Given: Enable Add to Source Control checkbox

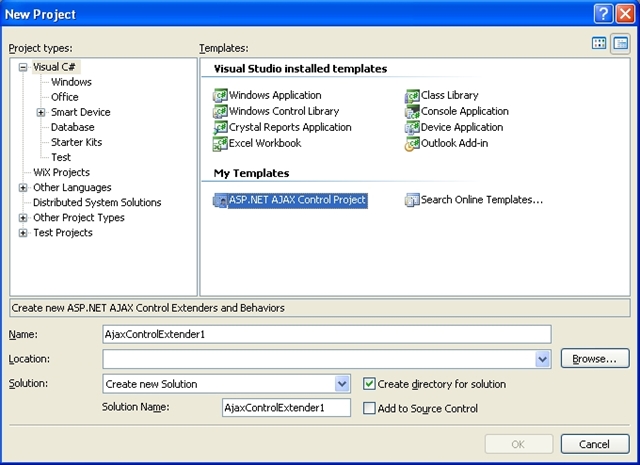Looking at the screenshot, I should pos(369,408).
